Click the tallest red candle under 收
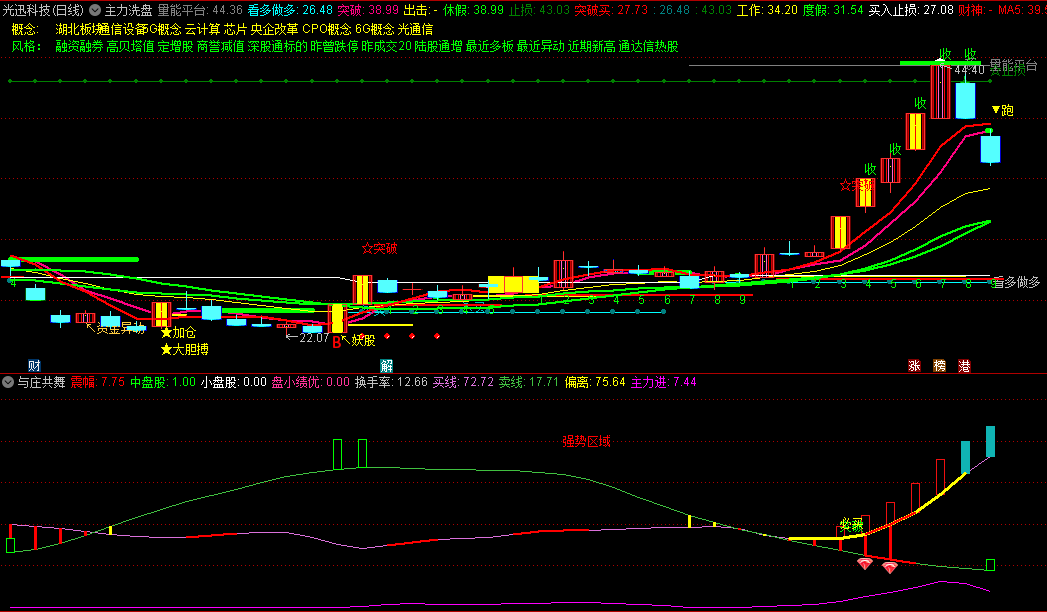 pos(940,91)
